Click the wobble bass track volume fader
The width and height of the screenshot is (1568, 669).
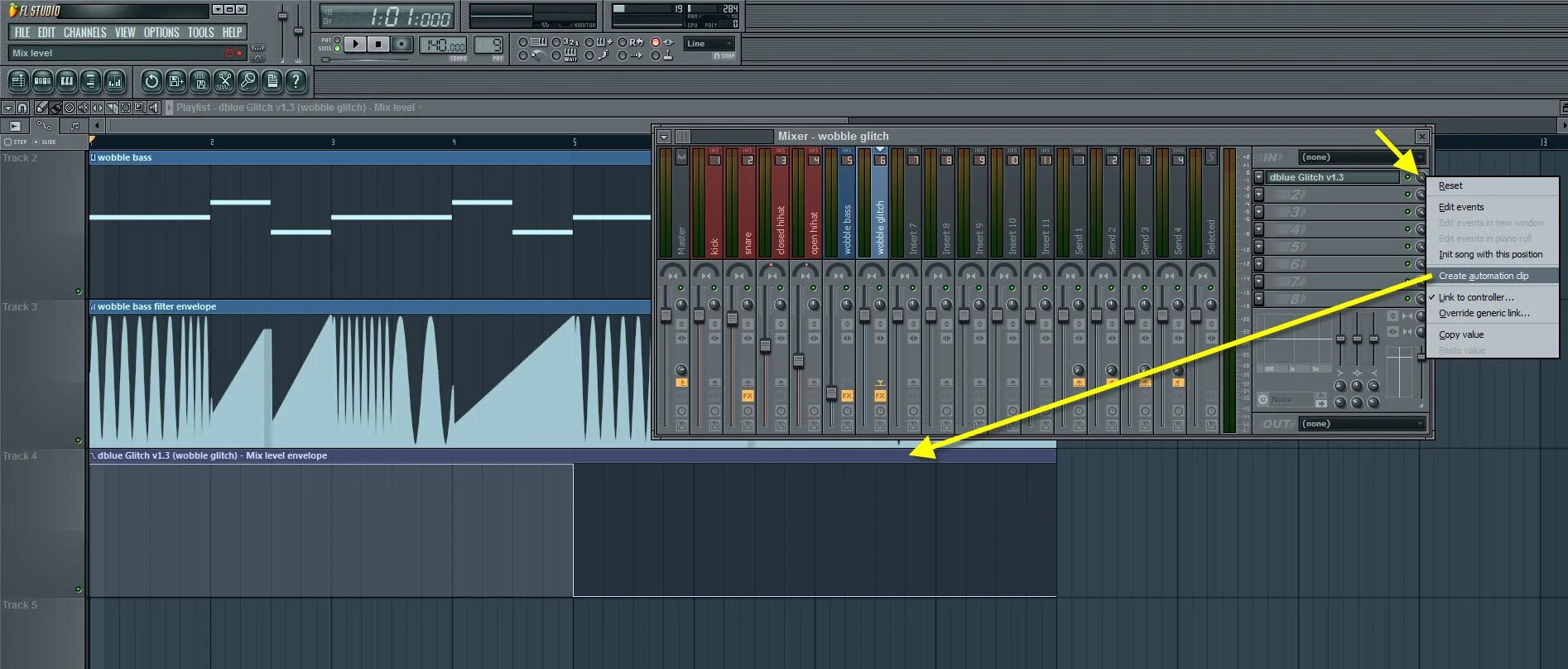(x=831, y=393)
